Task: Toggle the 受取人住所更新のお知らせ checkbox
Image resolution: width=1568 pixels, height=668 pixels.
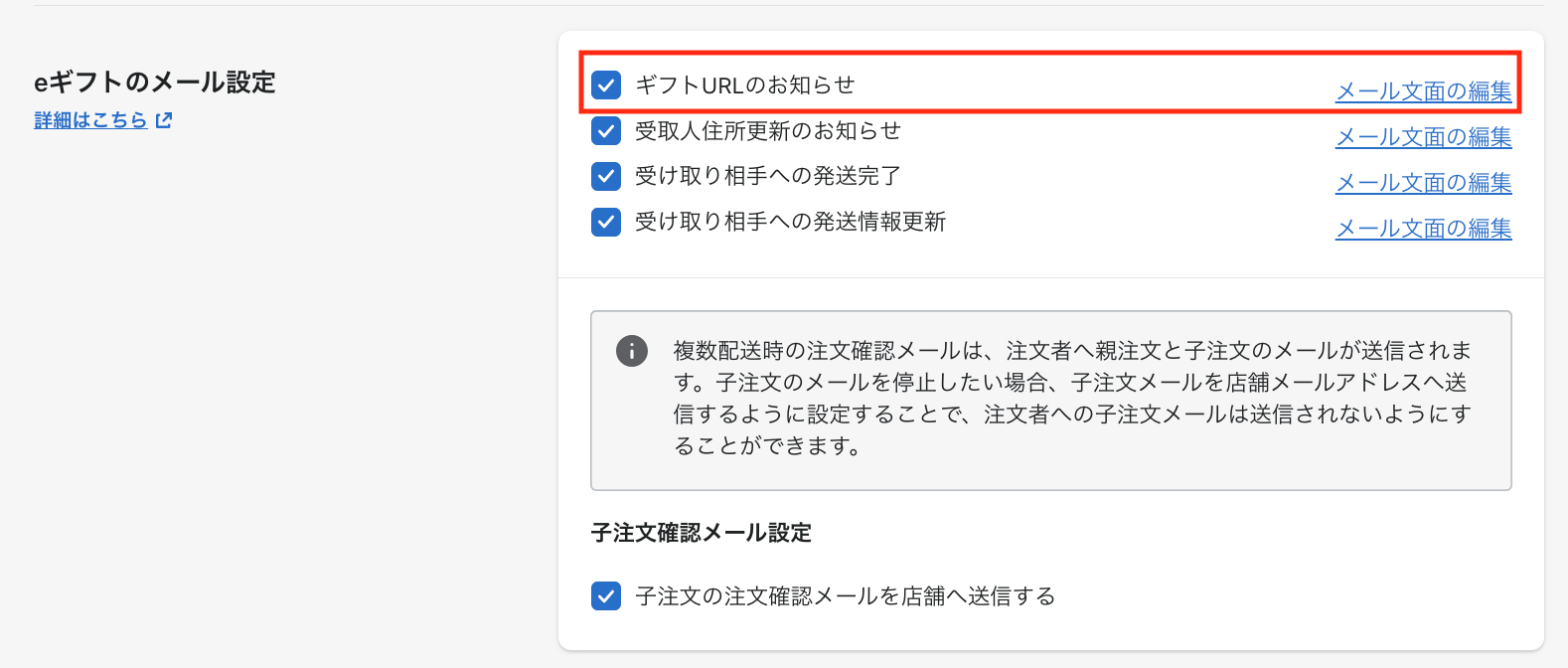Action: pyautogui.click(x=606, y=131)
